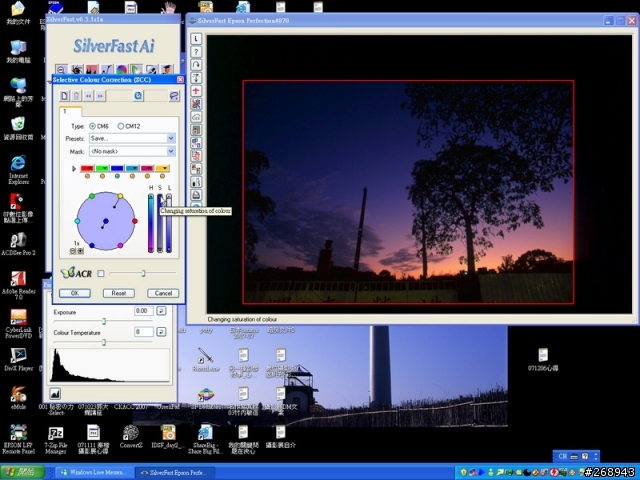Image resolution: width=640 pixels, height=480 pixels.
Task: Click the ACR horizontal slider handle
Action: (143, 273)
